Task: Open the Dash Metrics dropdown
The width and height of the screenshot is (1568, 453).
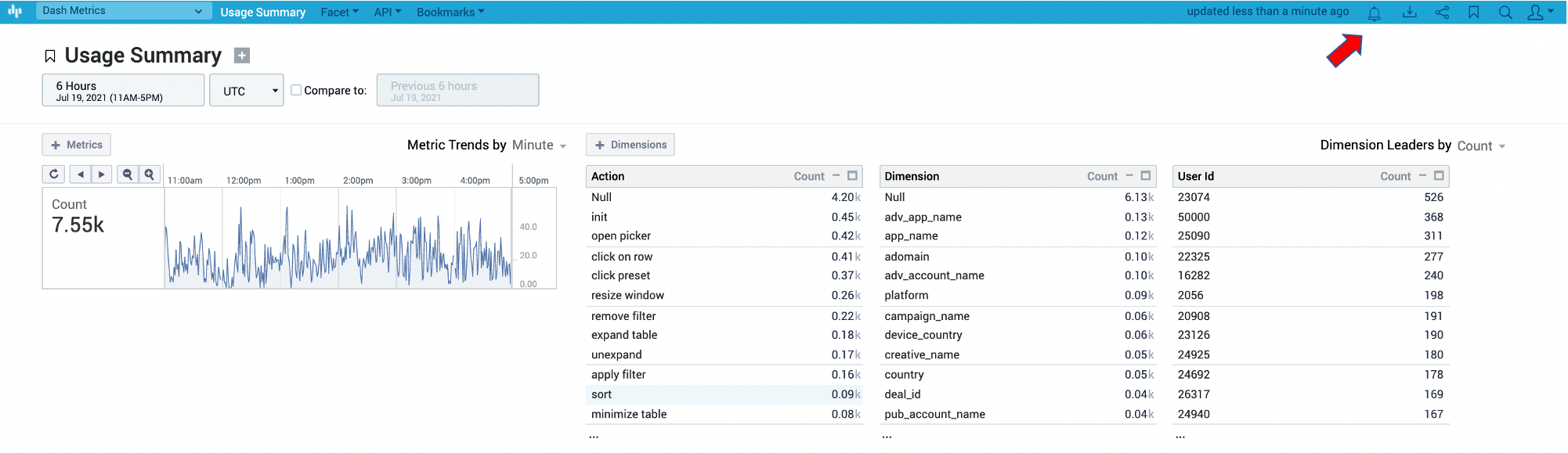Action: (x=123, y=11)
